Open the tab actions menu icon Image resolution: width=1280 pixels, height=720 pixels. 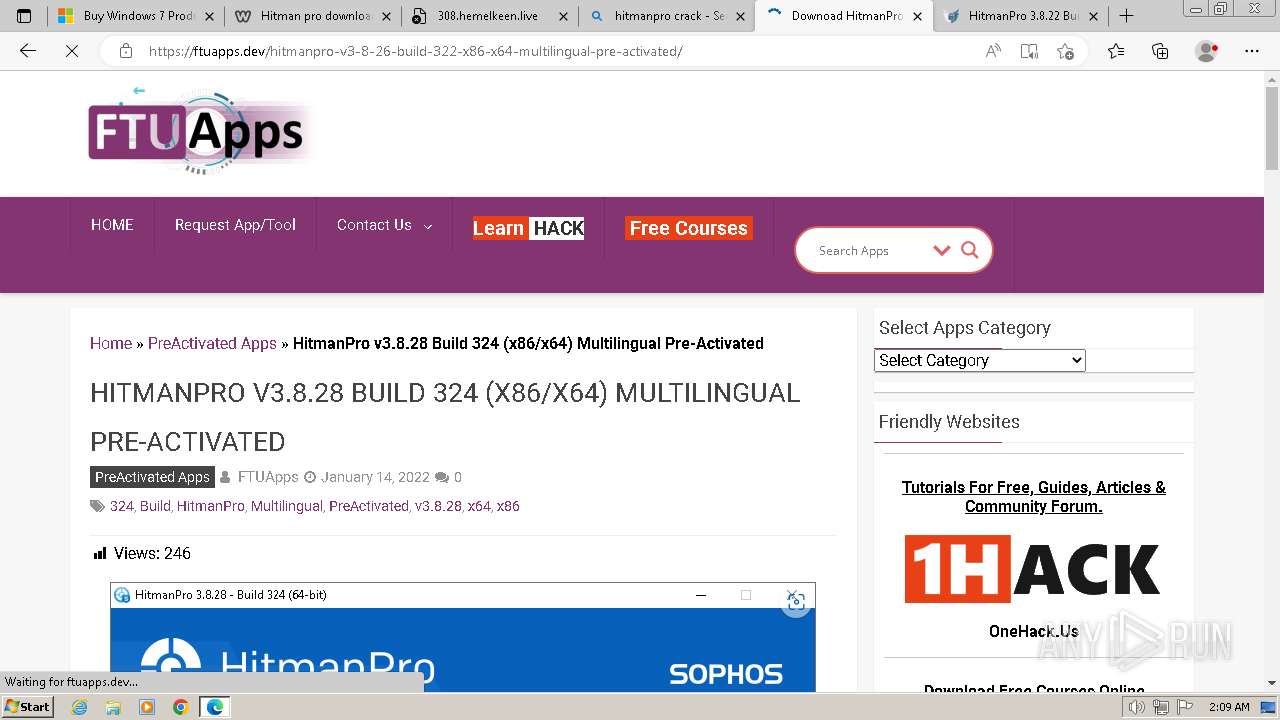tap(24, 16)
